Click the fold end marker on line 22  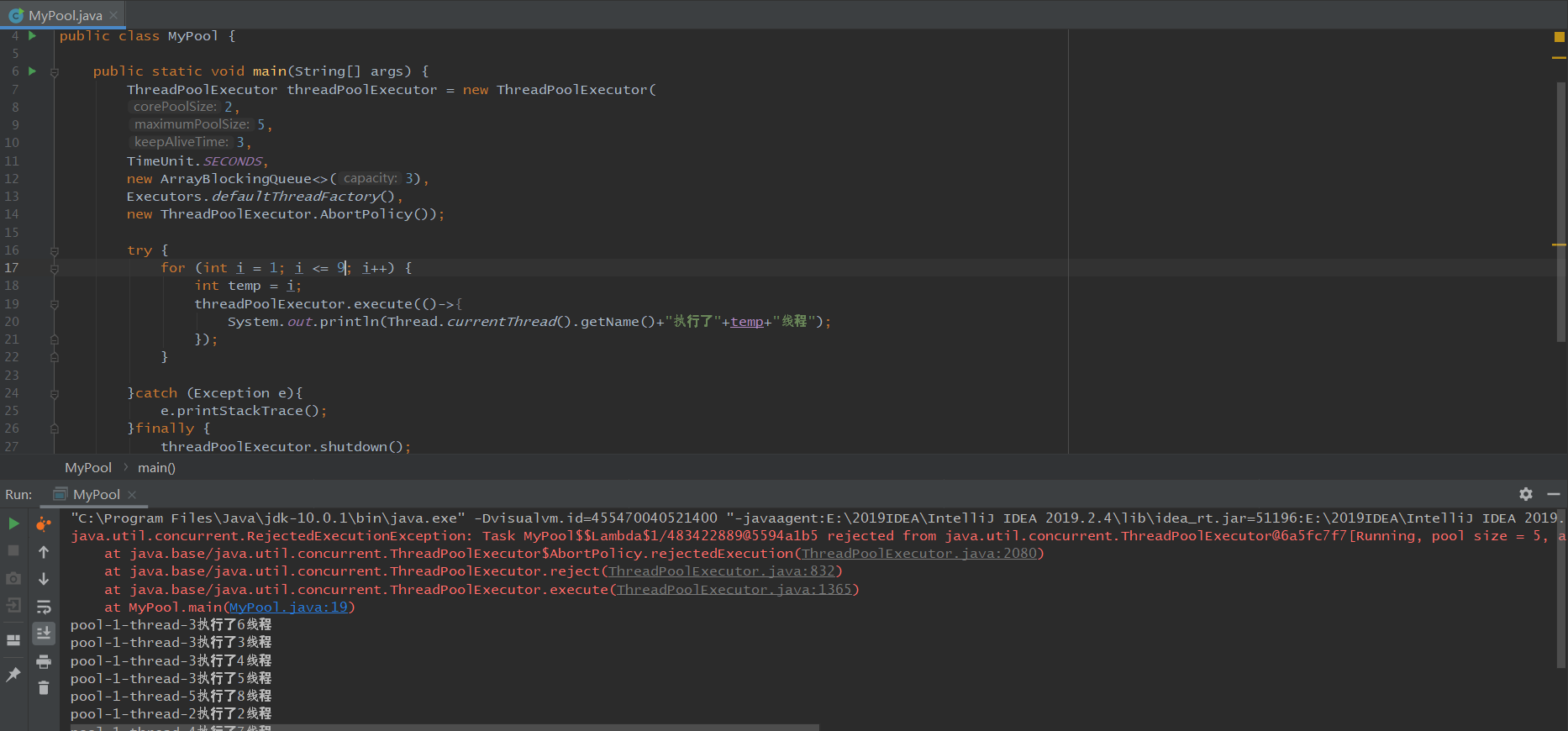pos(54,357)
